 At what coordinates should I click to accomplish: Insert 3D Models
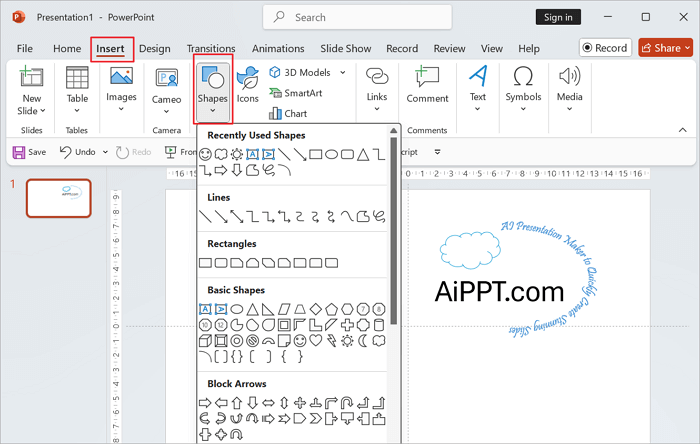[x=301, y=72]
